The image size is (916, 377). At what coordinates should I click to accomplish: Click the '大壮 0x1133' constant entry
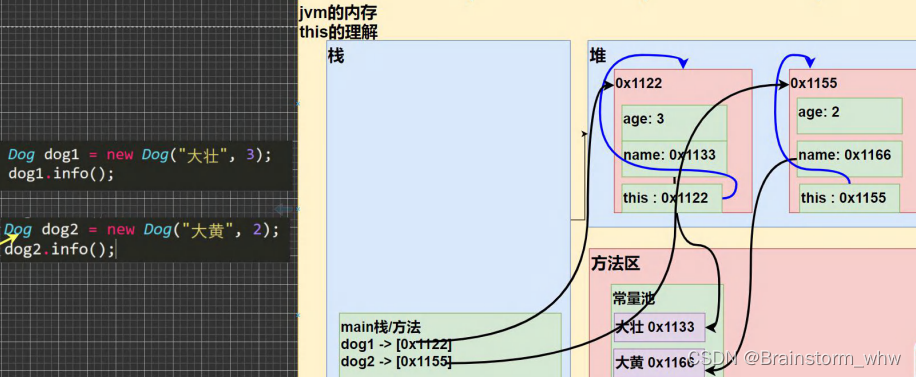(660, 327)
